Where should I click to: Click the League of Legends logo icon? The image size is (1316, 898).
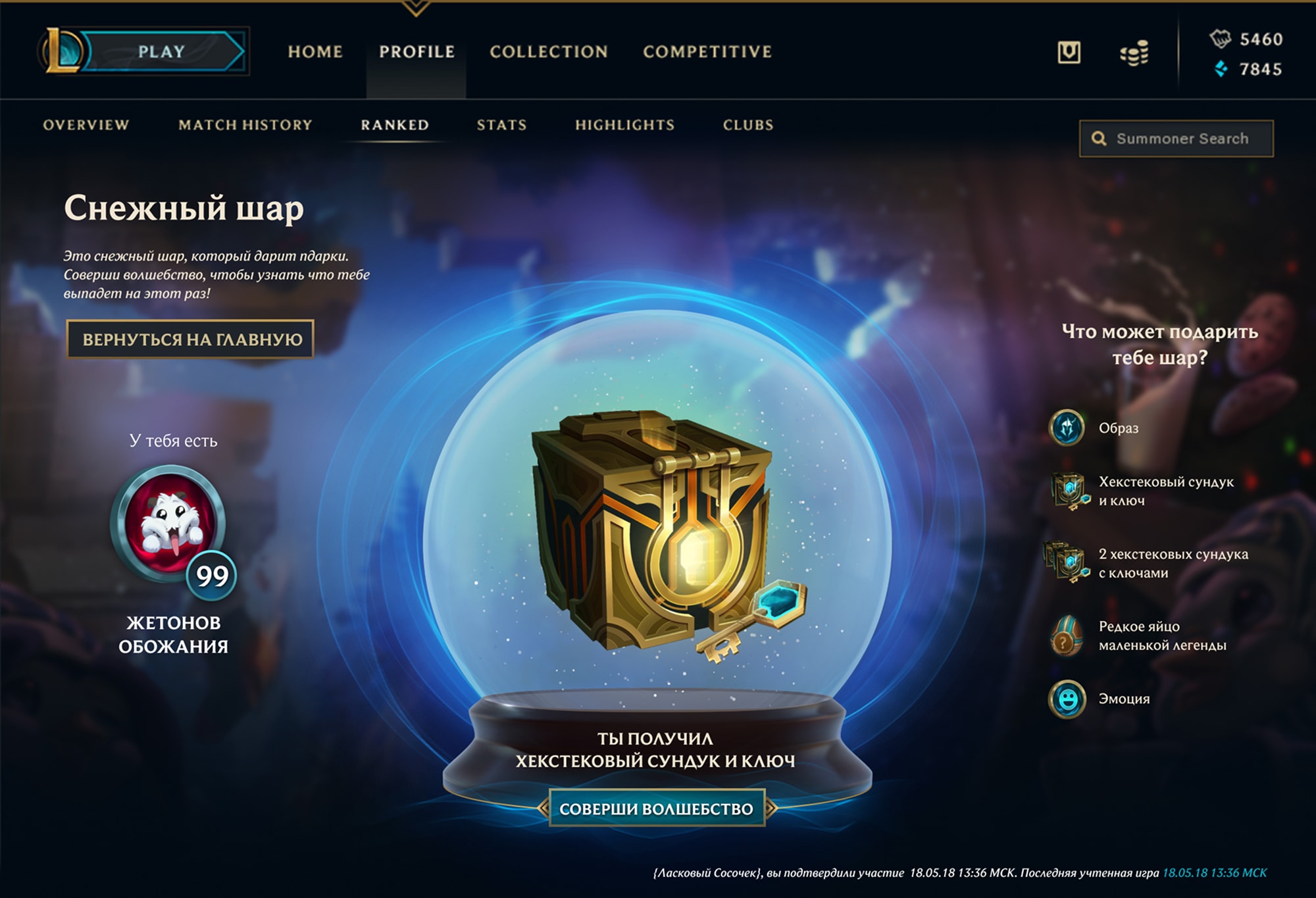(63, 51)
